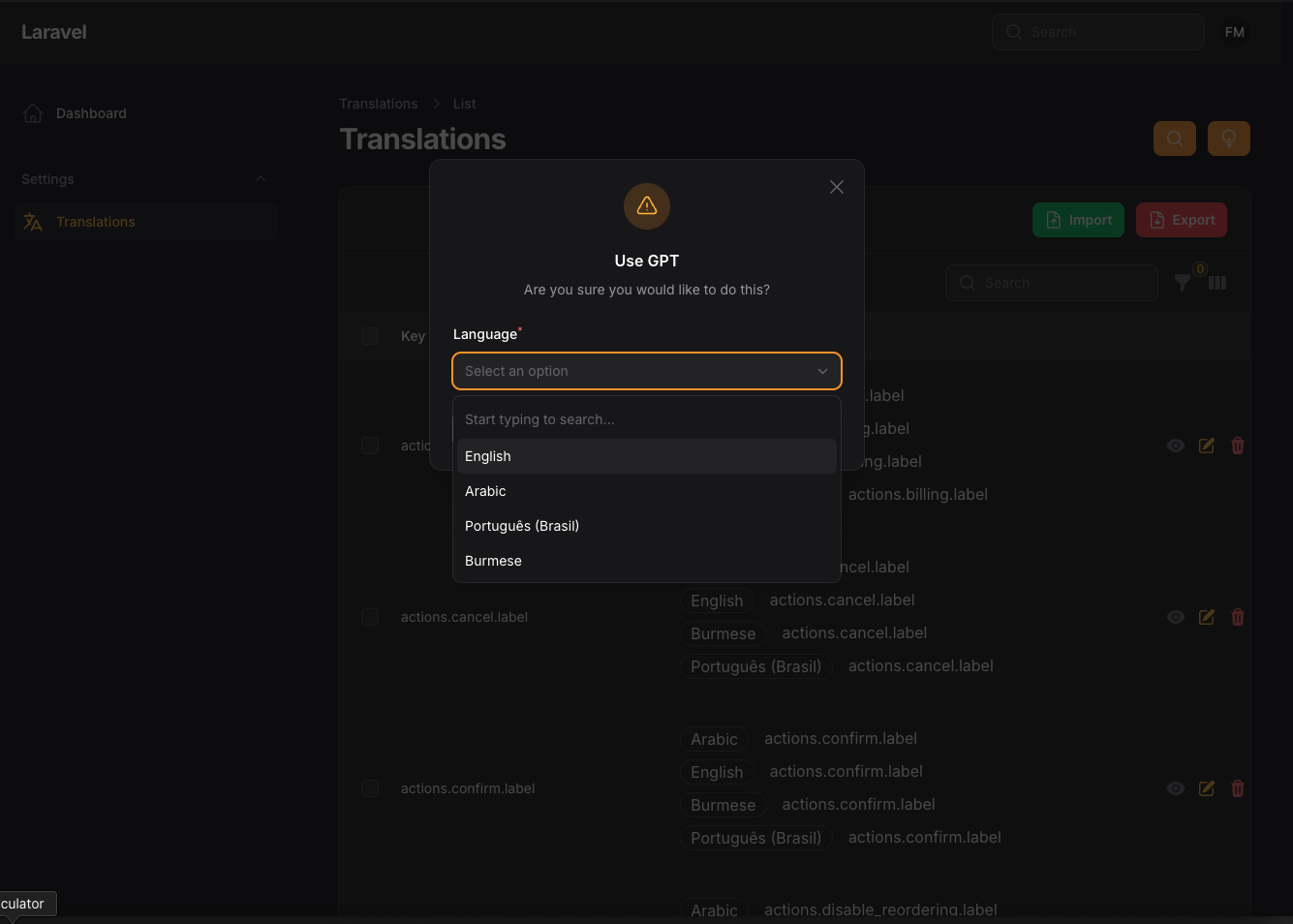Go to the Laravel home logo
This screenshot has height=924, width=1293.
[x=54, y=32]
